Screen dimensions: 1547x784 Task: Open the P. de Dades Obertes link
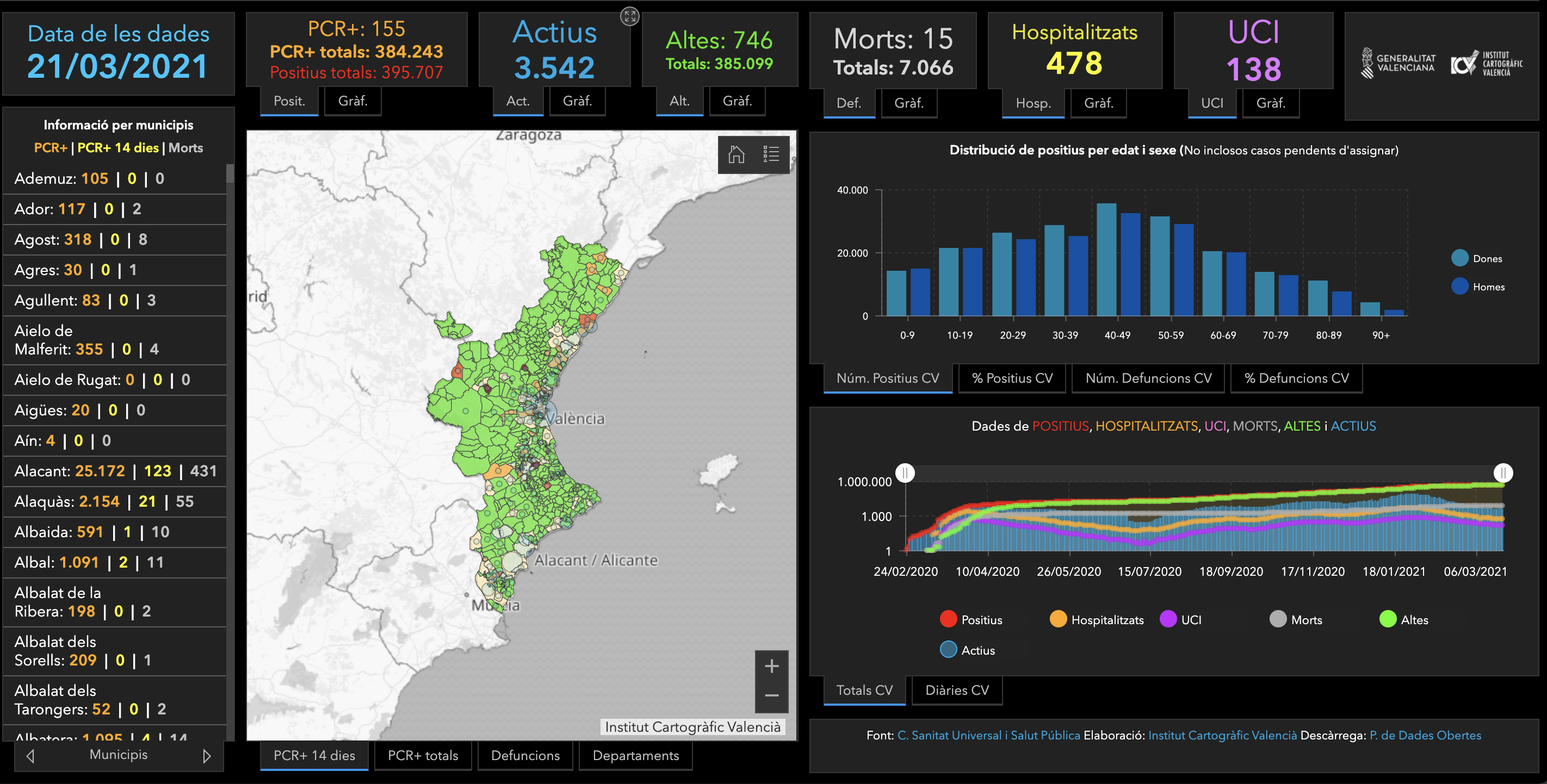1425,736
